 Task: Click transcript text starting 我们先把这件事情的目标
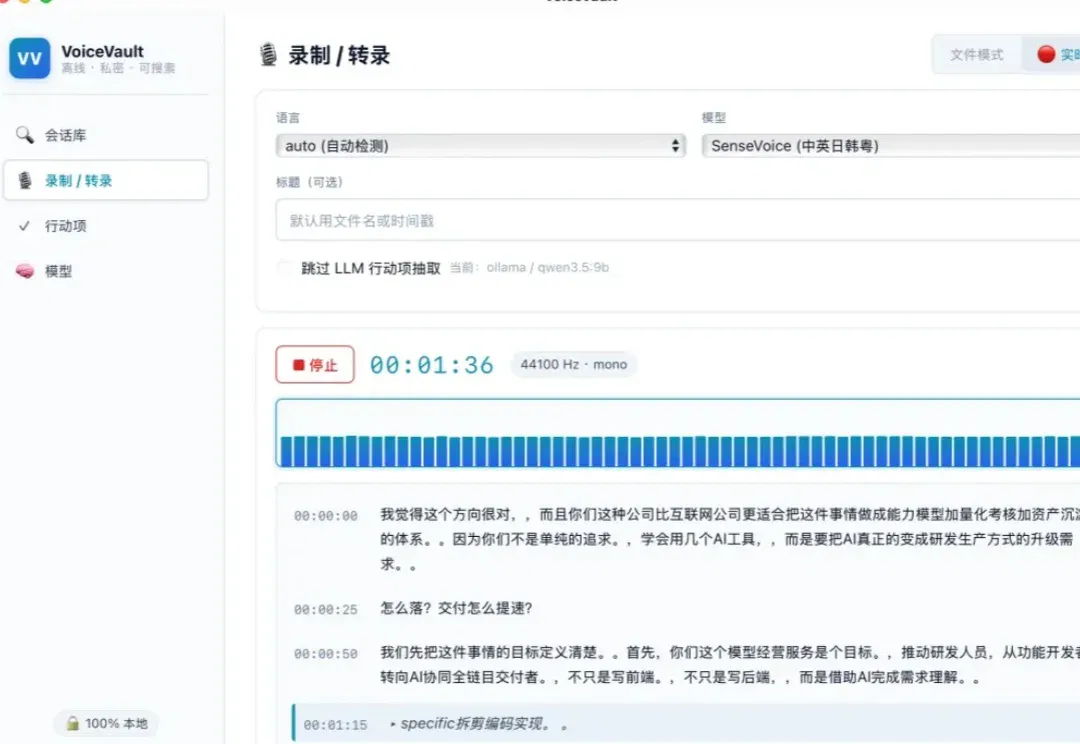729,665
